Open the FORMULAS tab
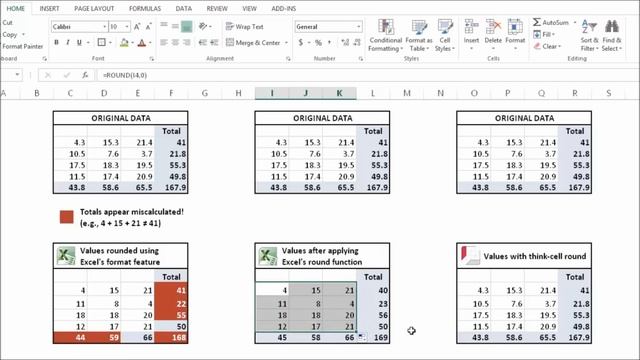This screenshot has width=640, height=360. pos(145,8)
